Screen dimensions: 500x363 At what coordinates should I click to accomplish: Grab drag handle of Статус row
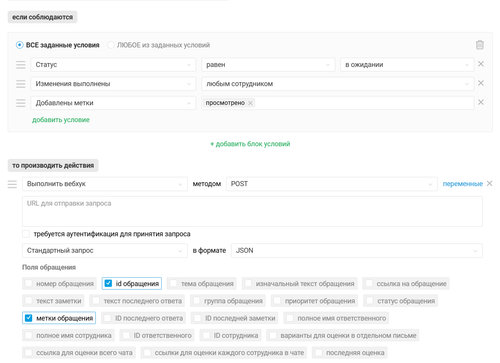coord(21,65)
